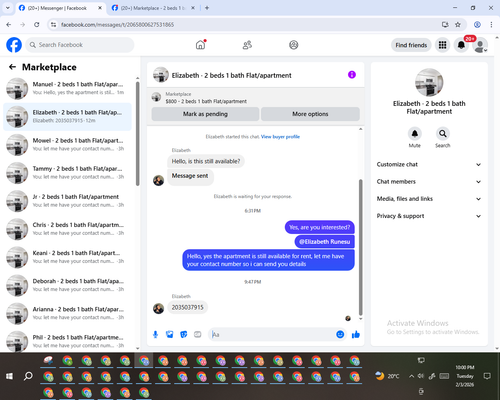
Task: Open Mowel's chat in list
Action: (x=68, y=145)
